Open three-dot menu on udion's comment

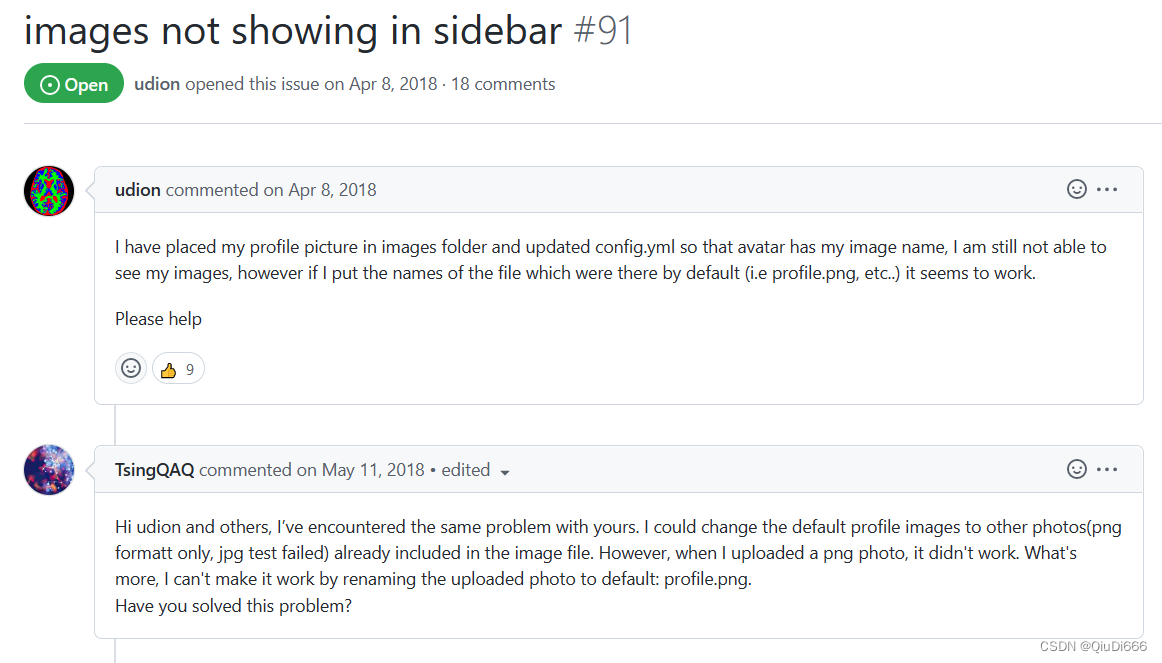click(1107, 190)
